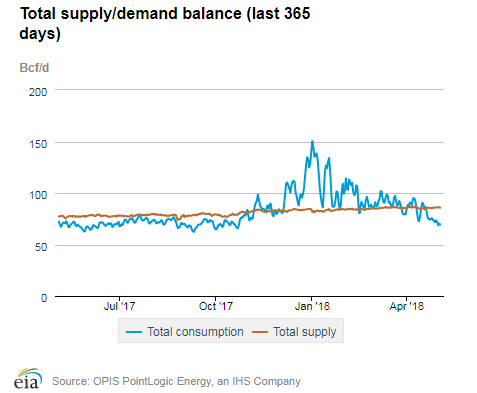Click the '0' y-axis label
This screenshot has height=393, width=477.
point(44,298)
